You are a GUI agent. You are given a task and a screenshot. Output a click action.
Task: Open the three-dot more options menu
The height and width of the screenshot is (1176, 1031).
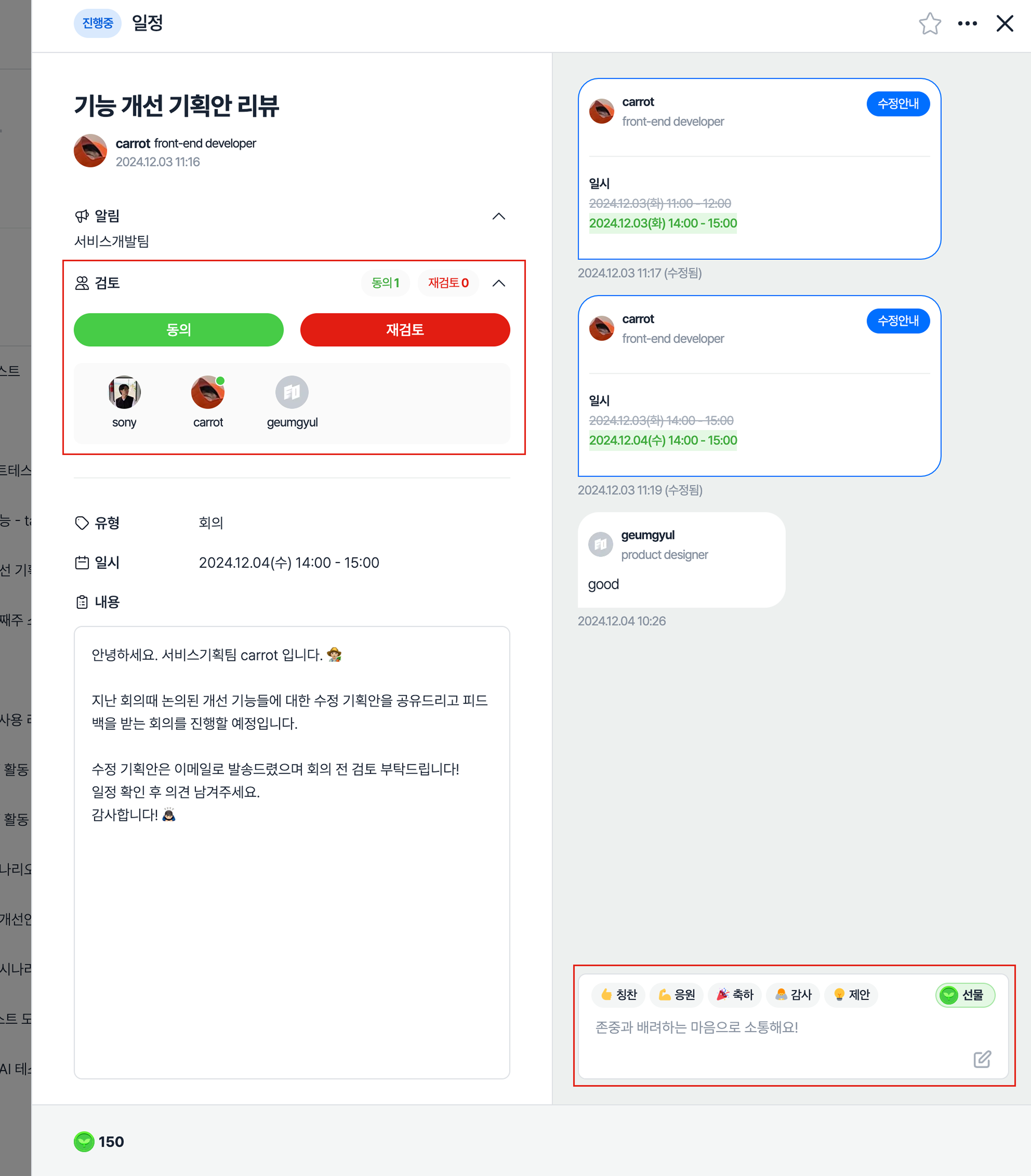[x=967, y=24]
